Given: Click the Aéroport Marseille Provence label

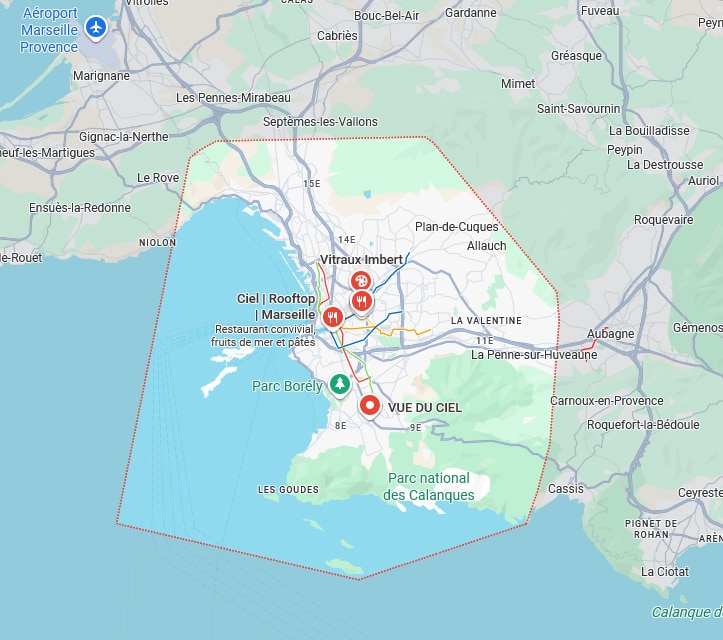Looking at the screenshot, I should [x=49, y=30].
